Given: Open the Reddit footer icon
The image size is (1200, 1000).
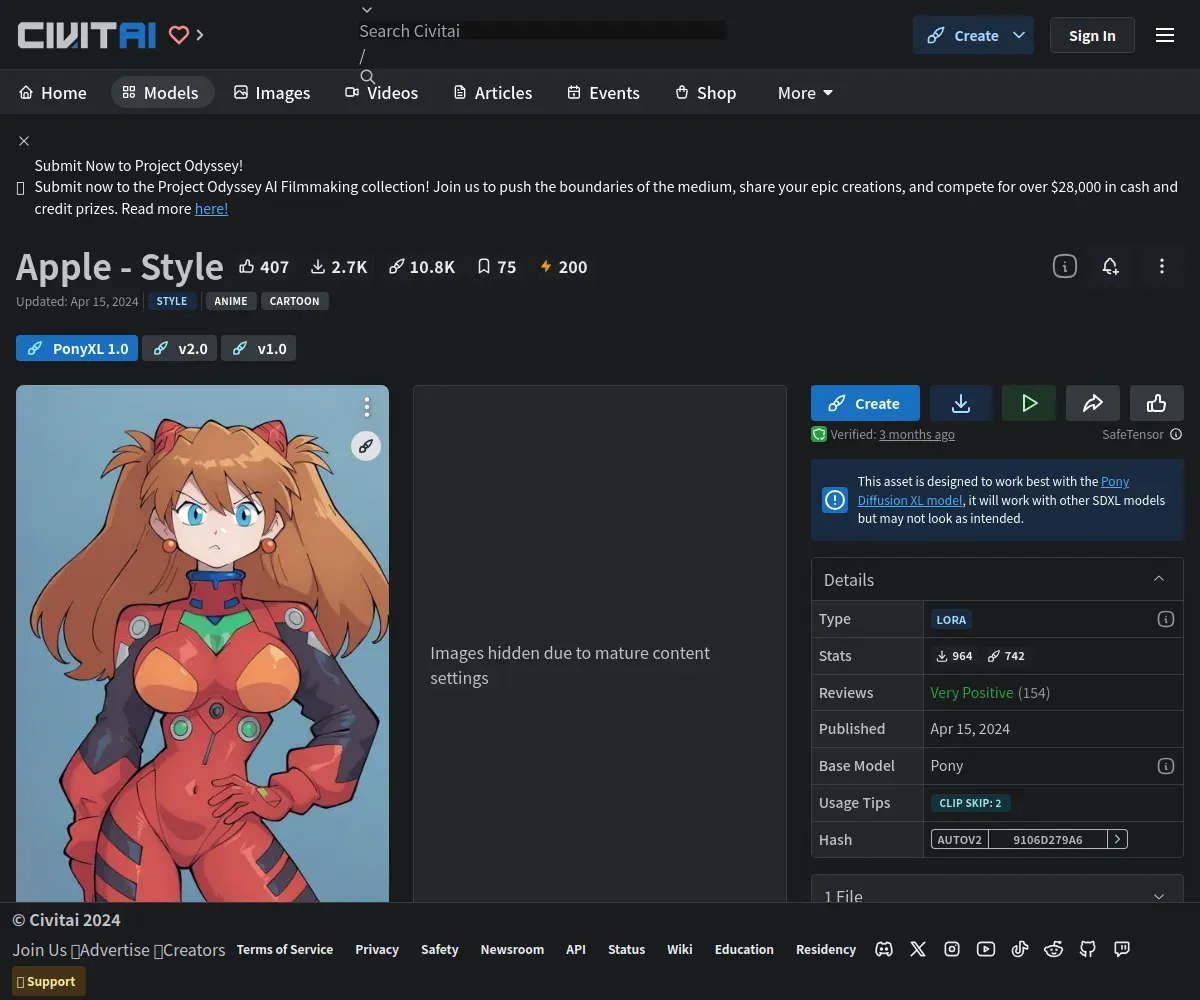Looking at the screenshot, I should [1054, 949].
